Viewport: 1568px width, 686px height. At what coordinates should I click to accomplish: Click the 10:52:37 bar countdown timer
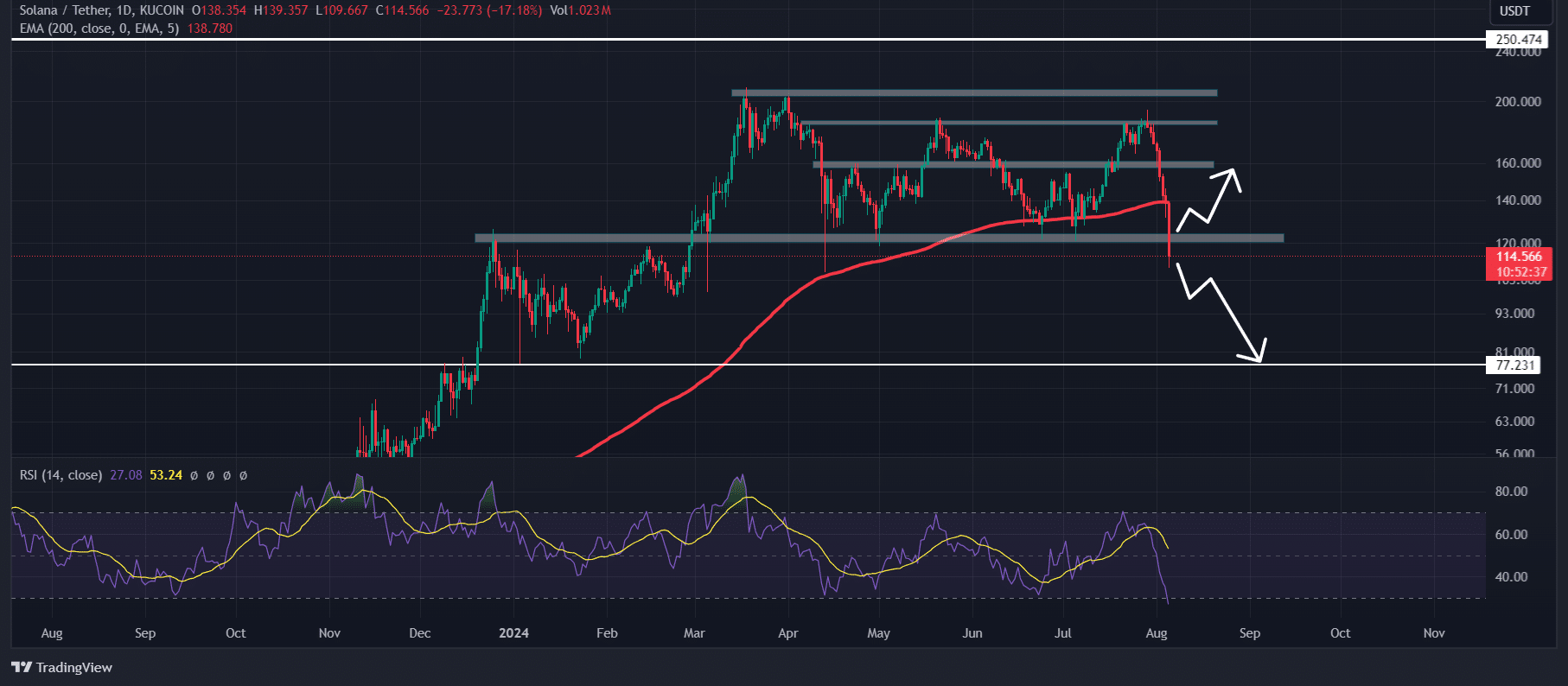point(1521,272)
